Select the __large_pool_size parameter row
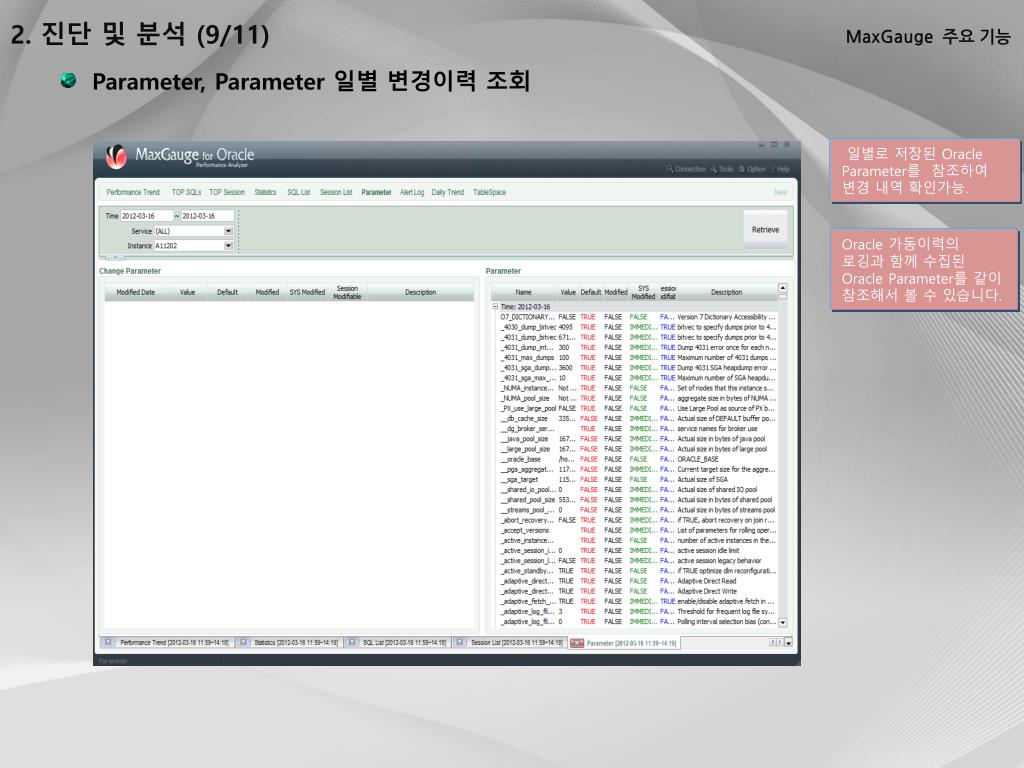The width and height of the screenshot is (1024, 768). point(637,449)
